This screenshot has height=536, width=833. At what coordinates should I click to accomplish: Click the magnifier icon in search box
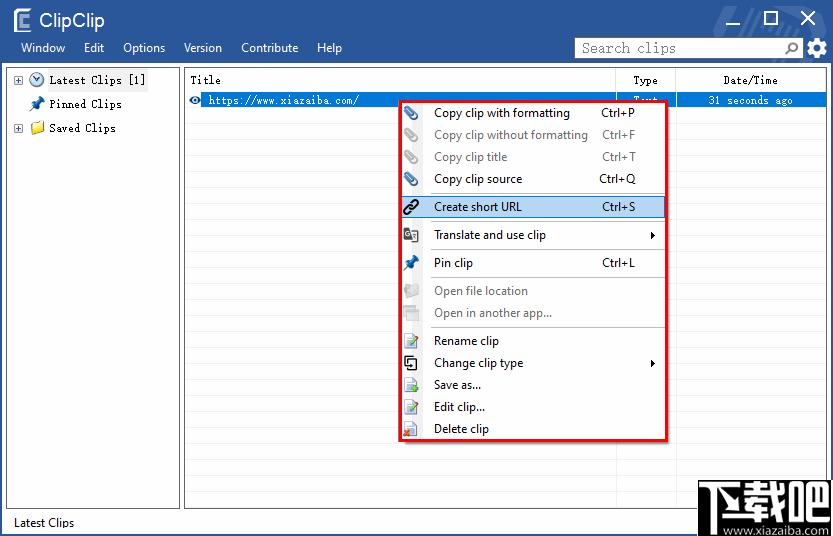[x=792, y=48]
